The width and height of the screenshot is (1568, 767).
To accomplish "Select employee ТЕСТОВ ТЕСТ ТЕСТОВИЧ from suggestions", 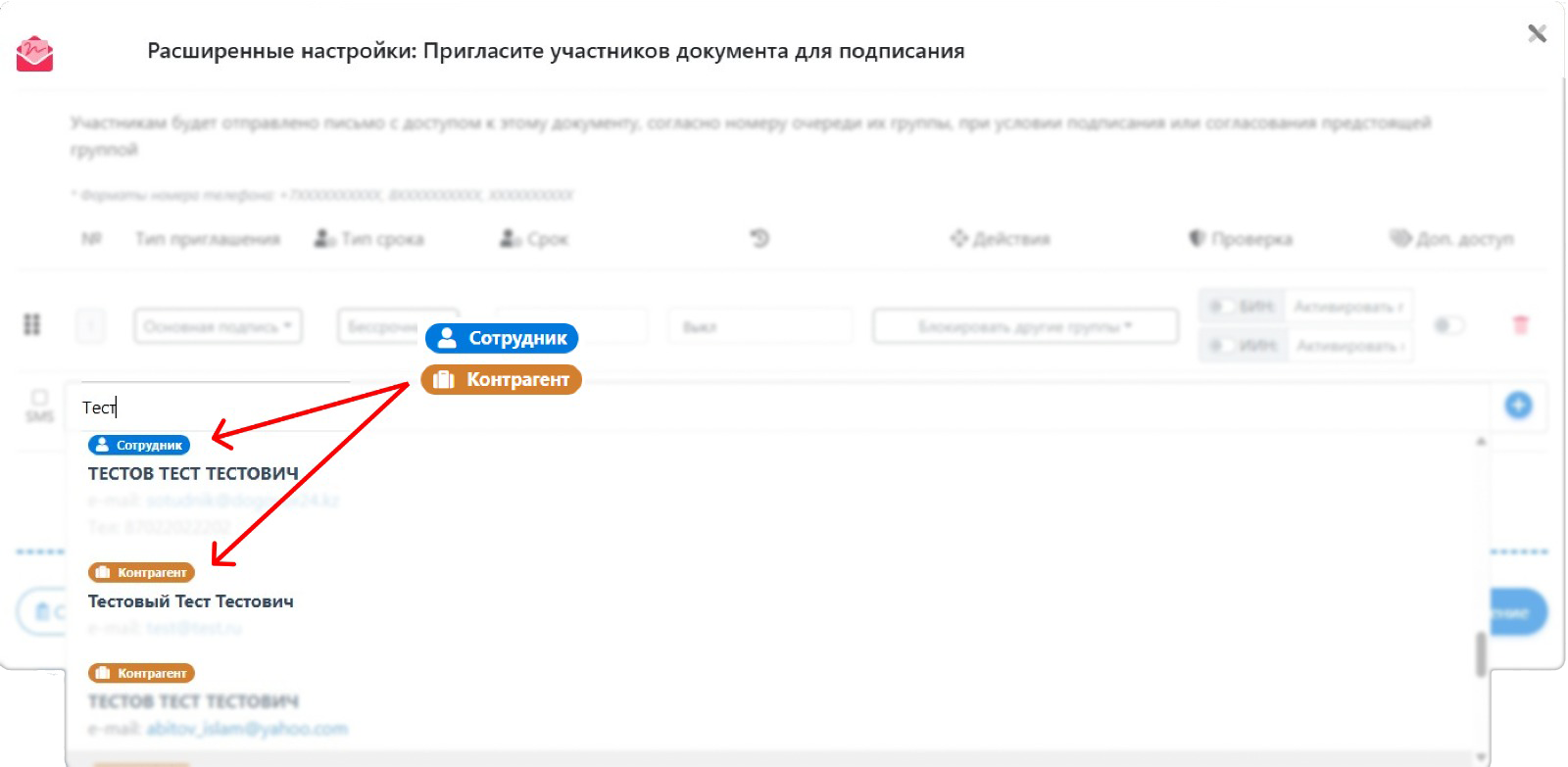I will point(193,474).
